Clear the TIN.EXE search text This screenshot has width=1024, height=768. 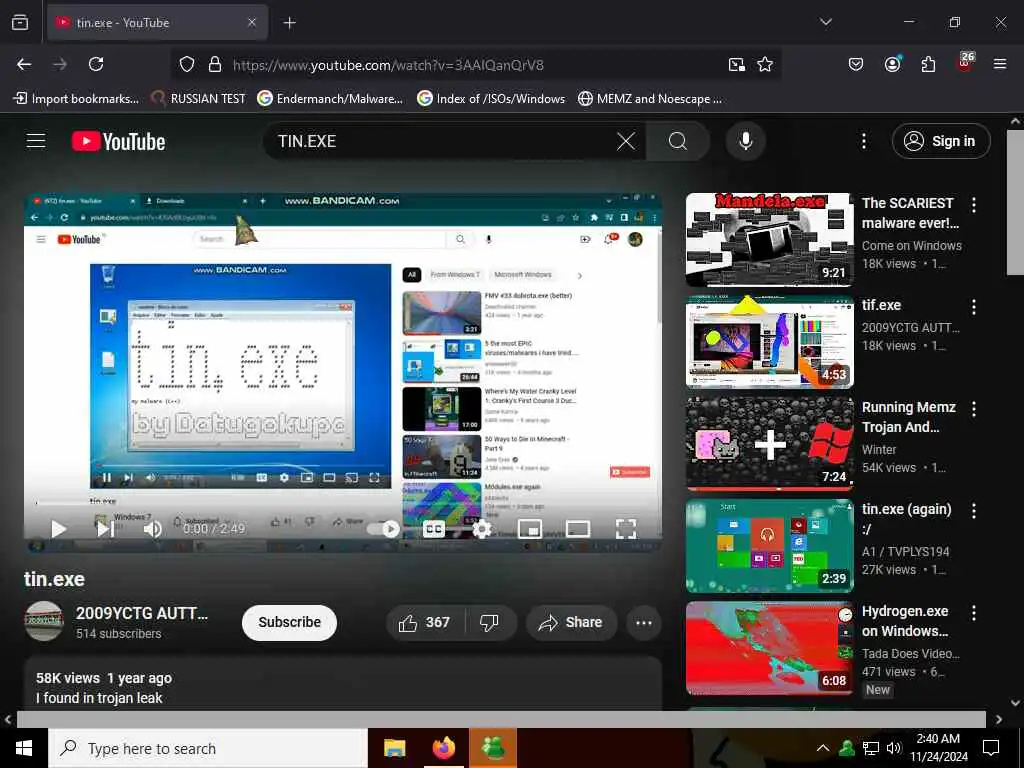pyautogui.click(x=626, y=141)
